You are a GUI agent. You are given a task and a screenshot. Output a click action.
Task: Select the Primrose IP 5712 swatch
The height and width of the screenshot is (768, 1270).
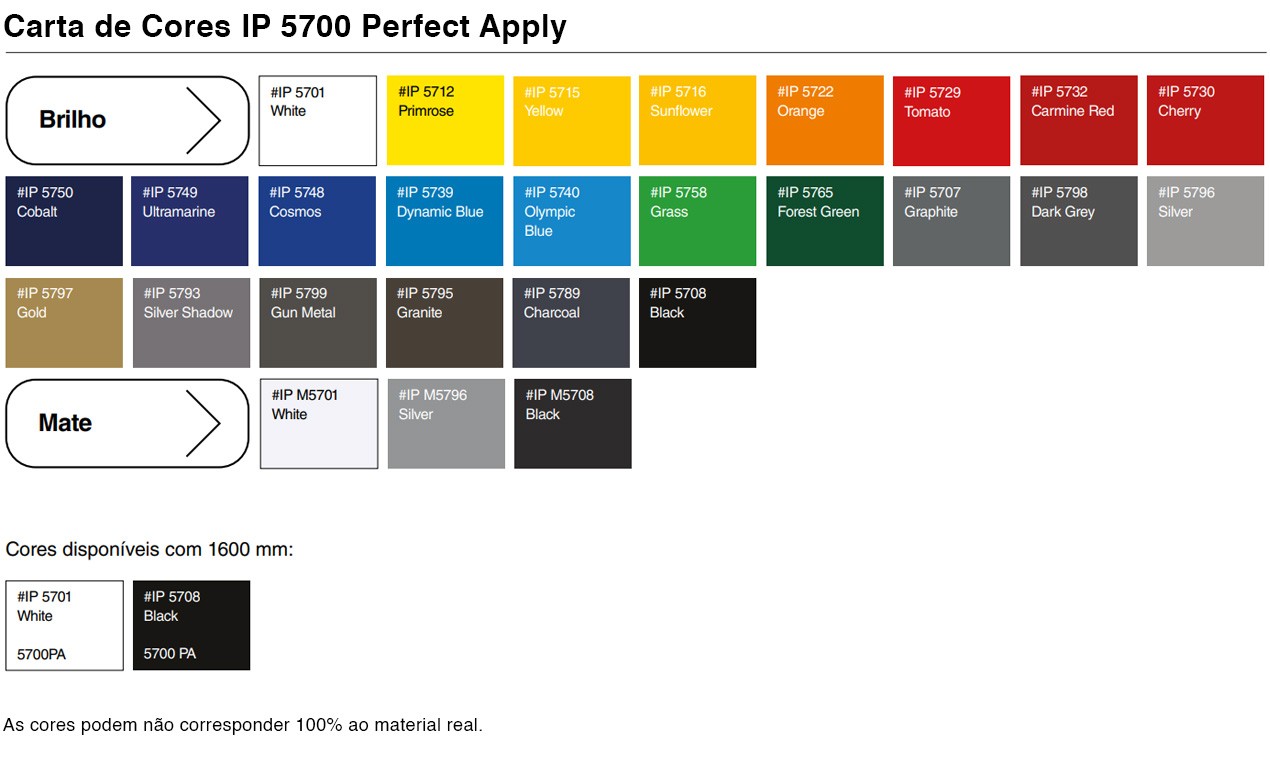[445, 120]
